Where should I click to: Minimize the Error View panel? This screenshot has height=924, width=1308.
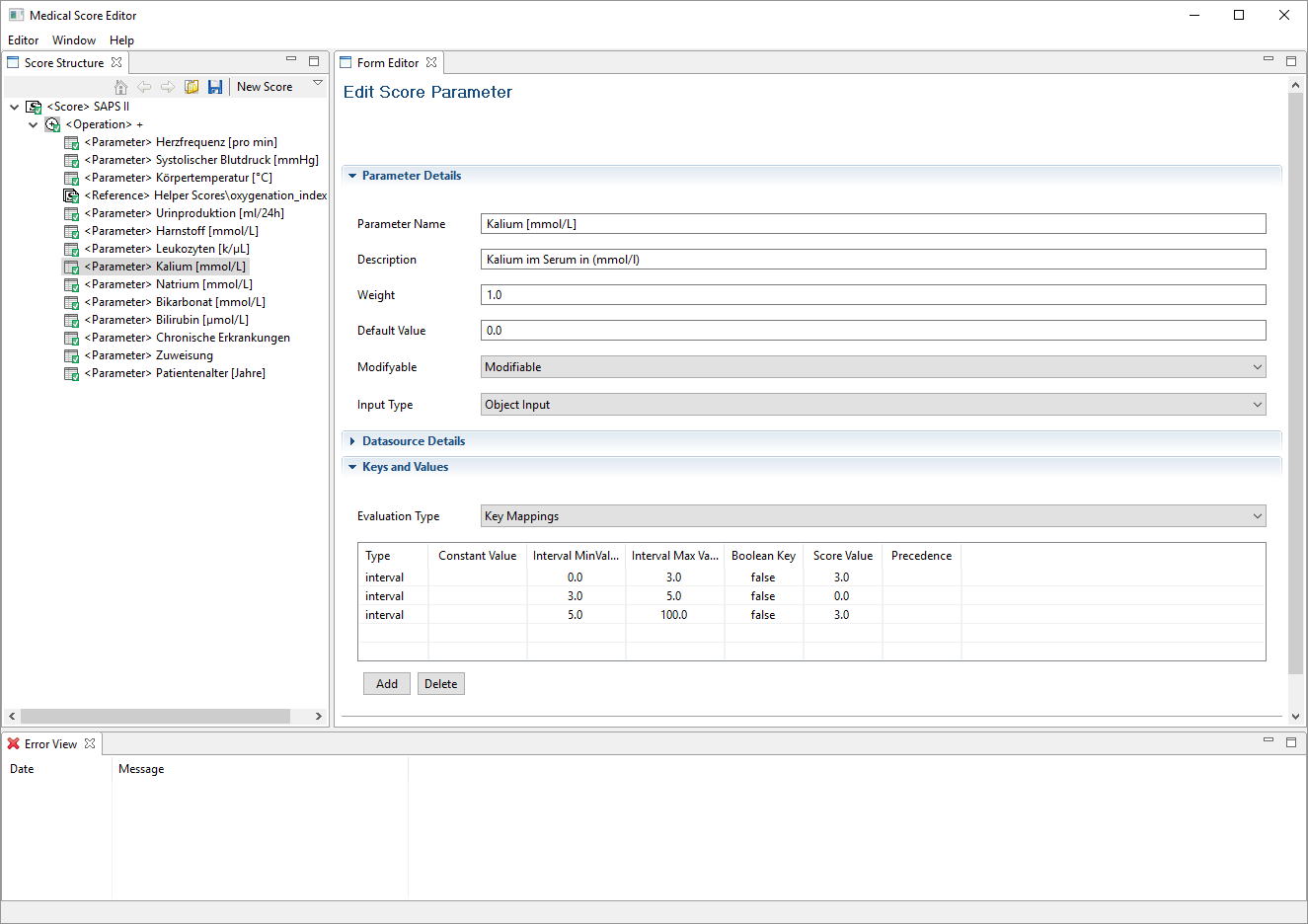point(1269,740)
